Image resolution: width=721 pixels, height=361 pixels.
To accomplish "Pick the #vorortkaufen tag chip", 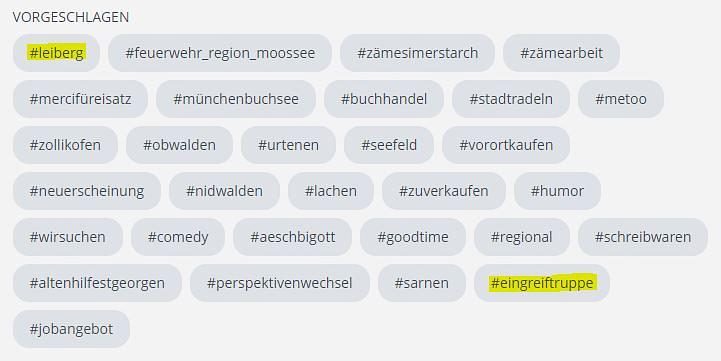I will tap(506, 145).
